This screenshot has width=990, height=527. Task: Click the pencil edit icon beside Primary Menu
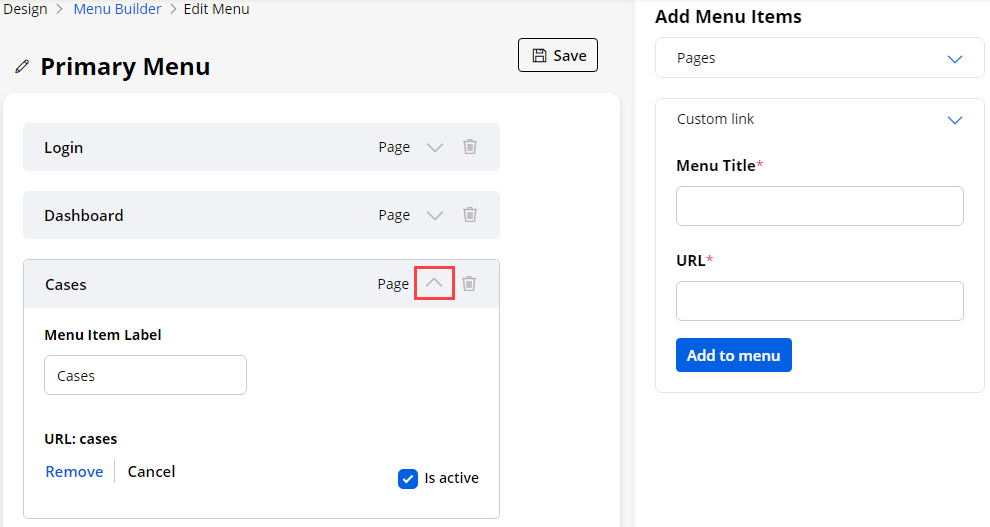pos(22,67)
